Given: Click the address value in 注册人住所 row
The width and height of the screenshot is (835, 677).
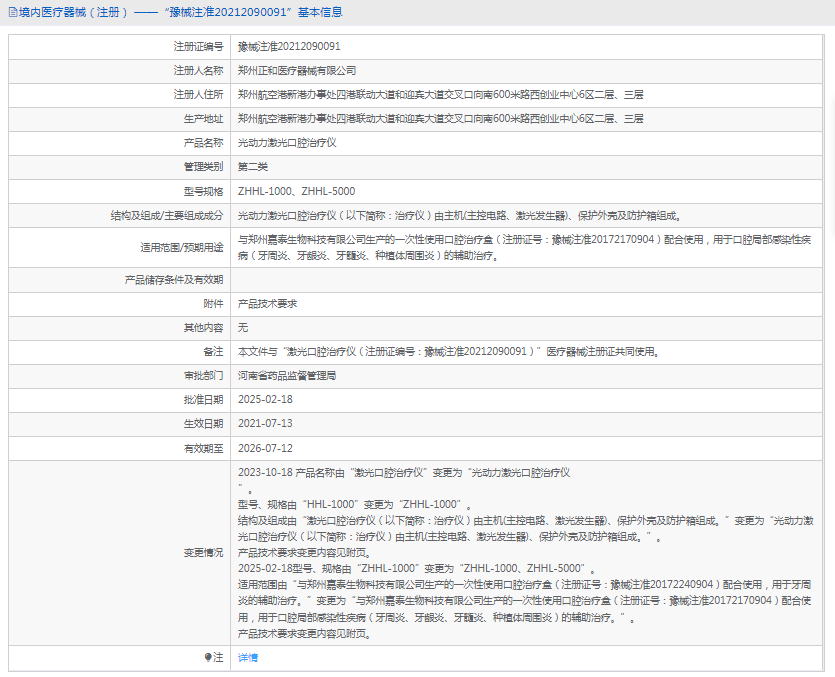Looking at the screenshot, I should click(x=440, y=95).
